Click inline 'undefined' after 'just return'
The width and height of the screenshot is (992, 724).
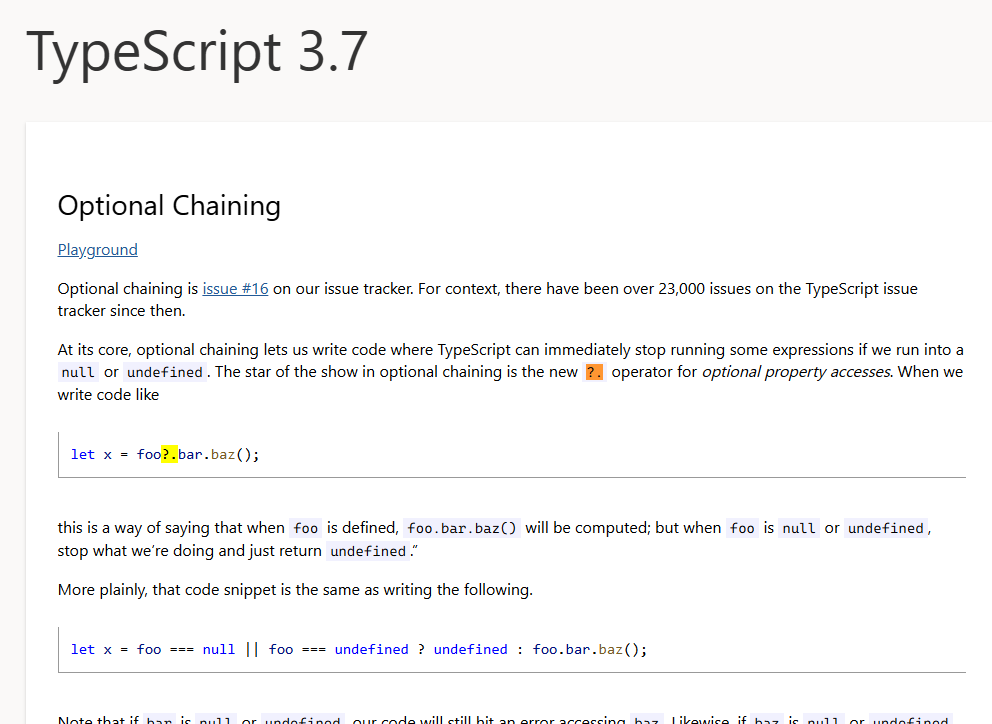(368, 551)
